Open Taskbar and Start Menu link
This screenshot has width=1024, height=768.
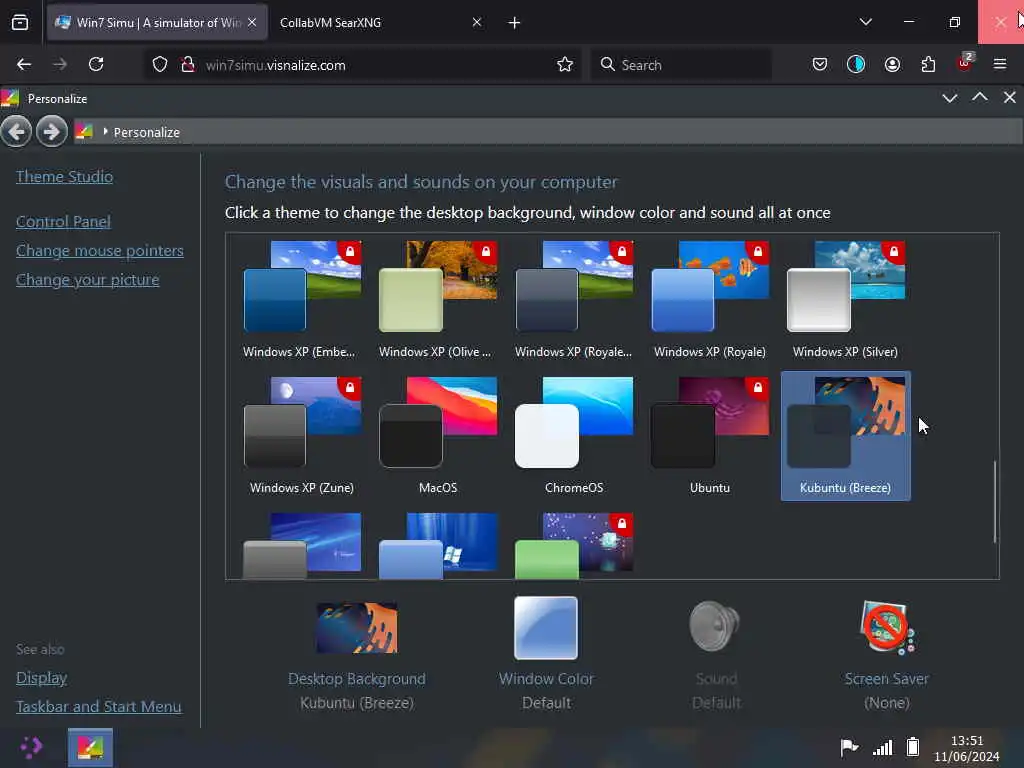coord(99,707)
